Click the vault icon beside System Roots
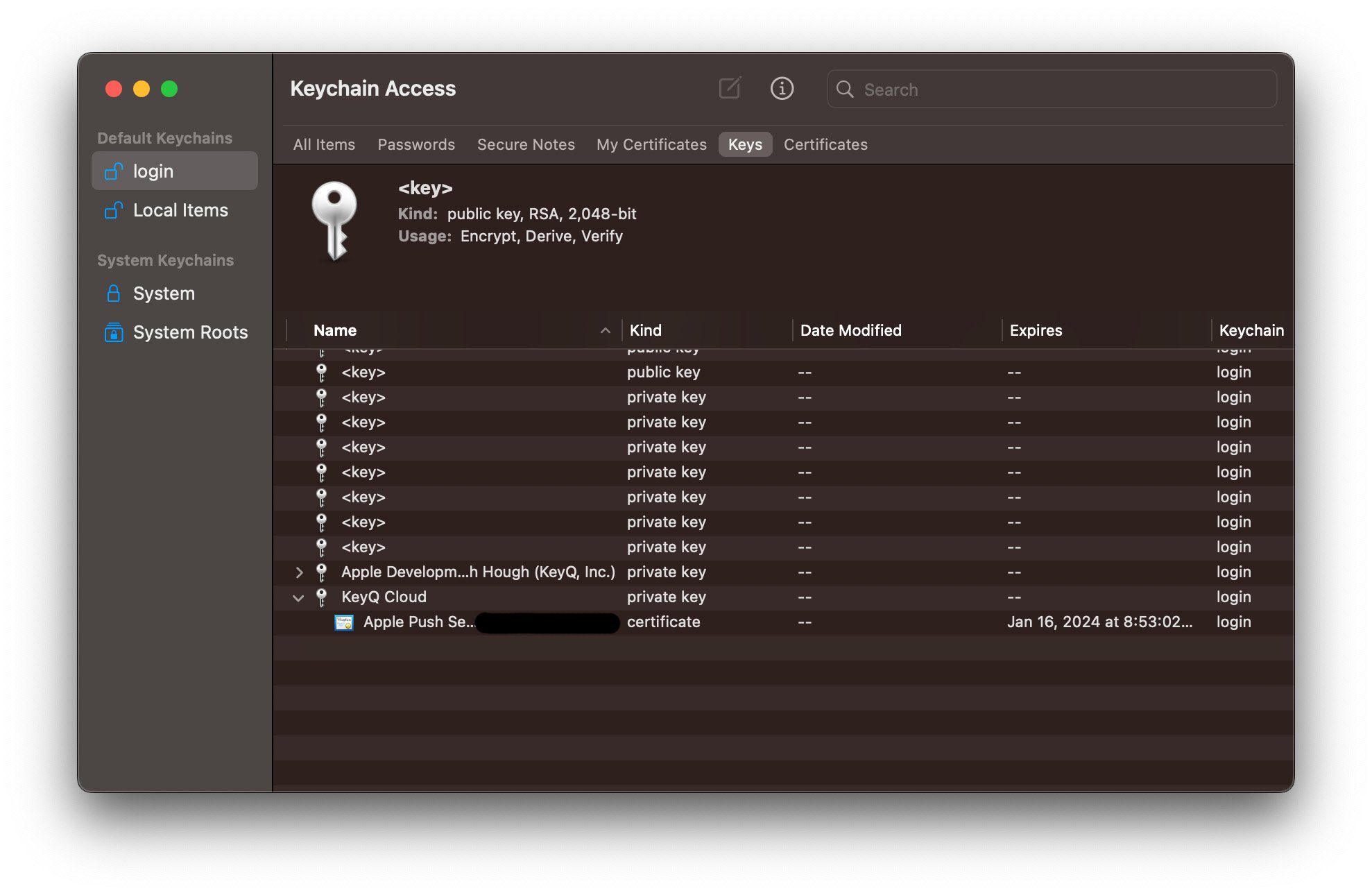Screen dimensions: 1372x895 [114, 332]
